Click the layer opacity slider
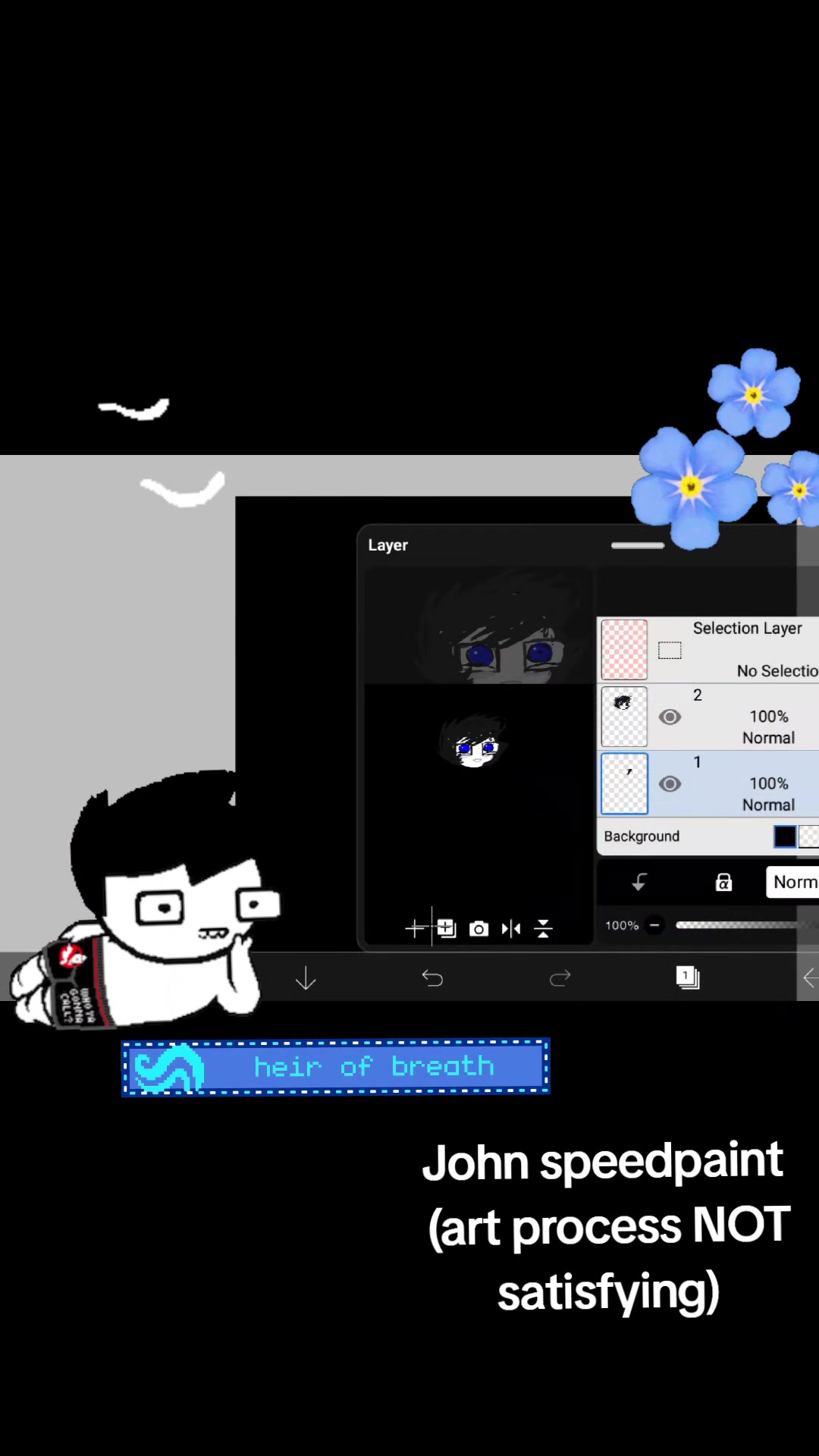The width and height of the screenshot is (819, 1456). [x=745, y=925]
